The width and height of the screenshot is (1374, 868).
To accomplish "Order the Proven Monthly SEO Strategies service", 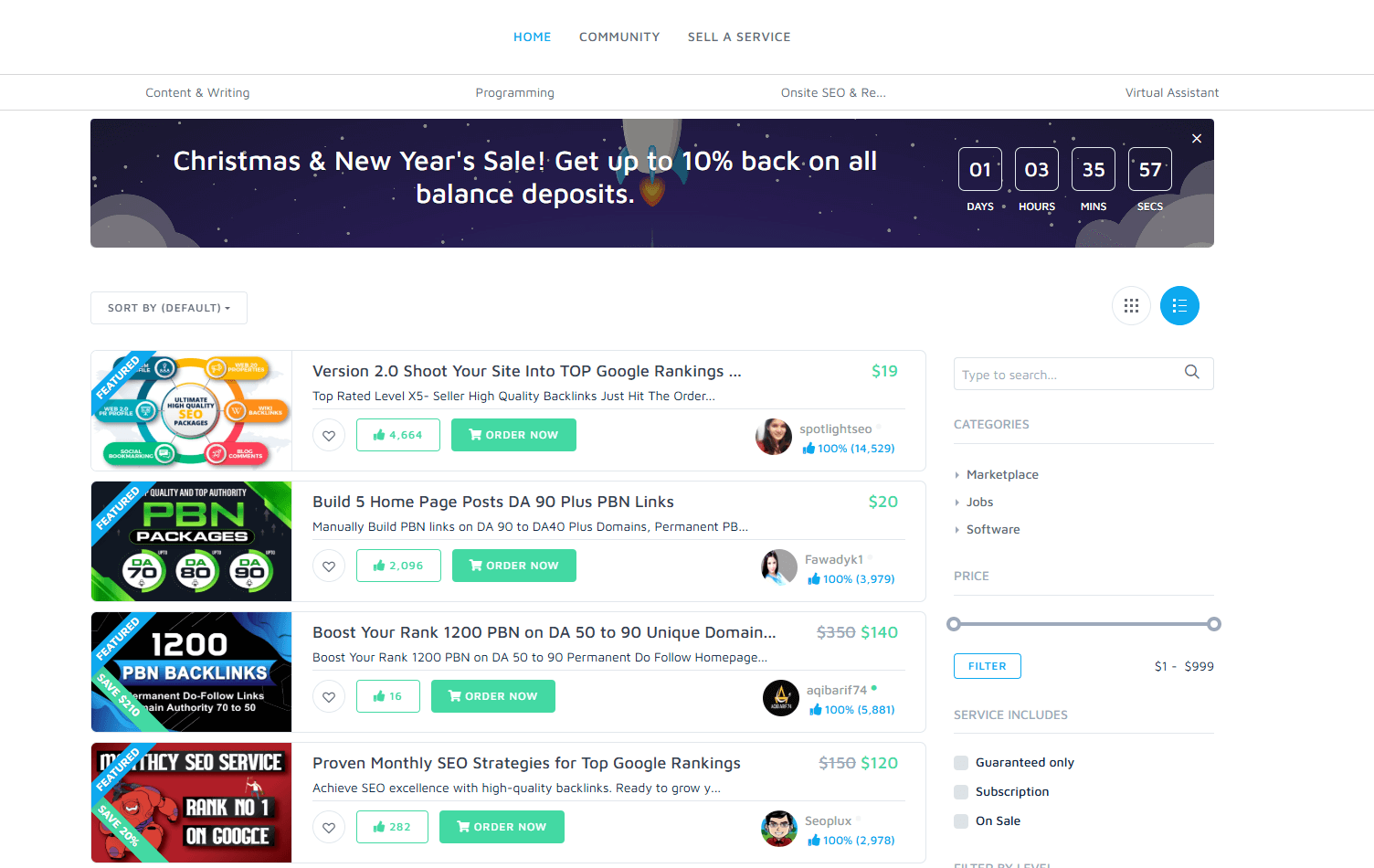I will 502,827.
